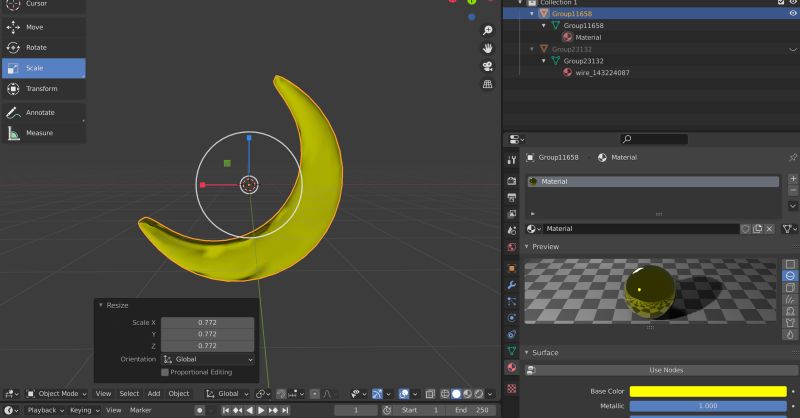Hide Group11658 with its eye icon
The image size is (800, 418).
click(793, 14)
